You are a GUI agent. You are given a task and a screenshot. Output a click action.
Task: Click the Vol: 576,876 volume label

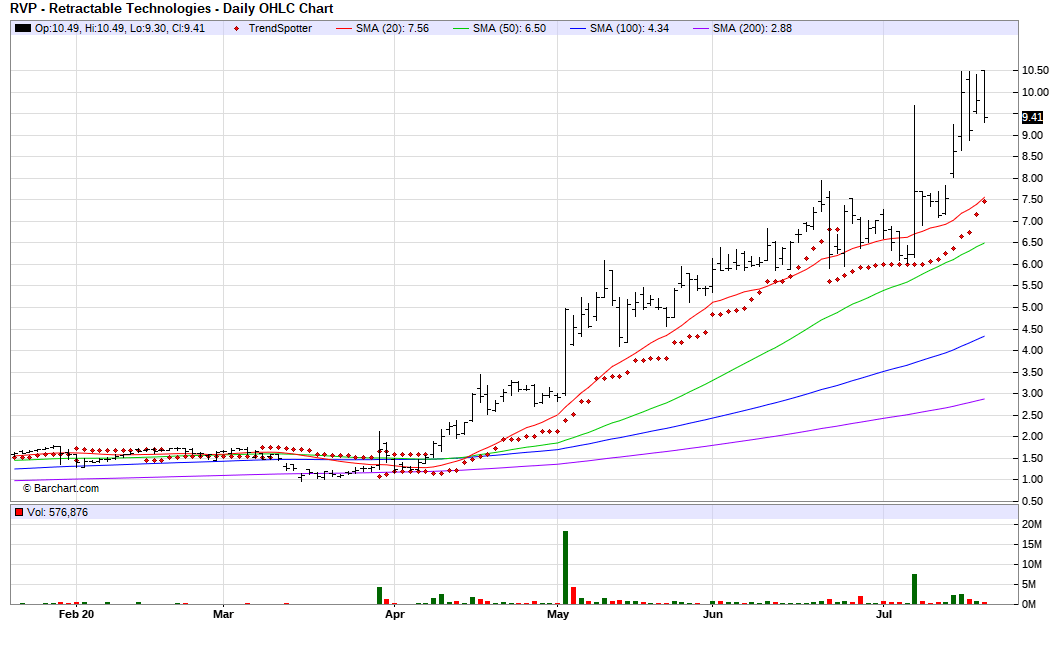pos(57,512)
